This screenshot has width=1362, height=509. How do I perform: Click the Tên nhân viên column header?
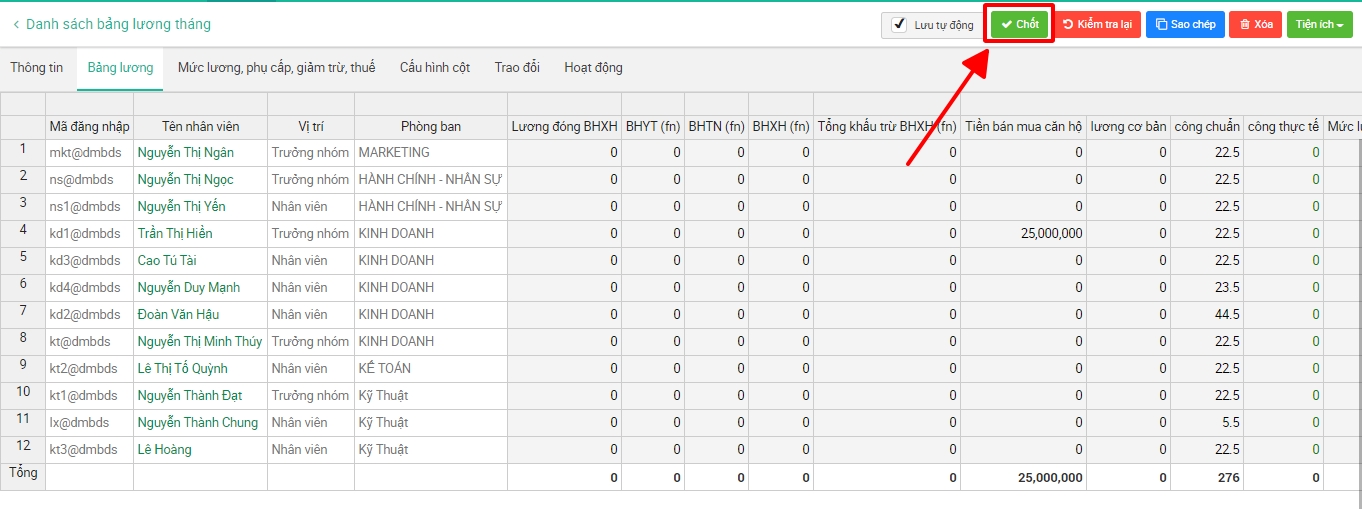tap(200, 127)
